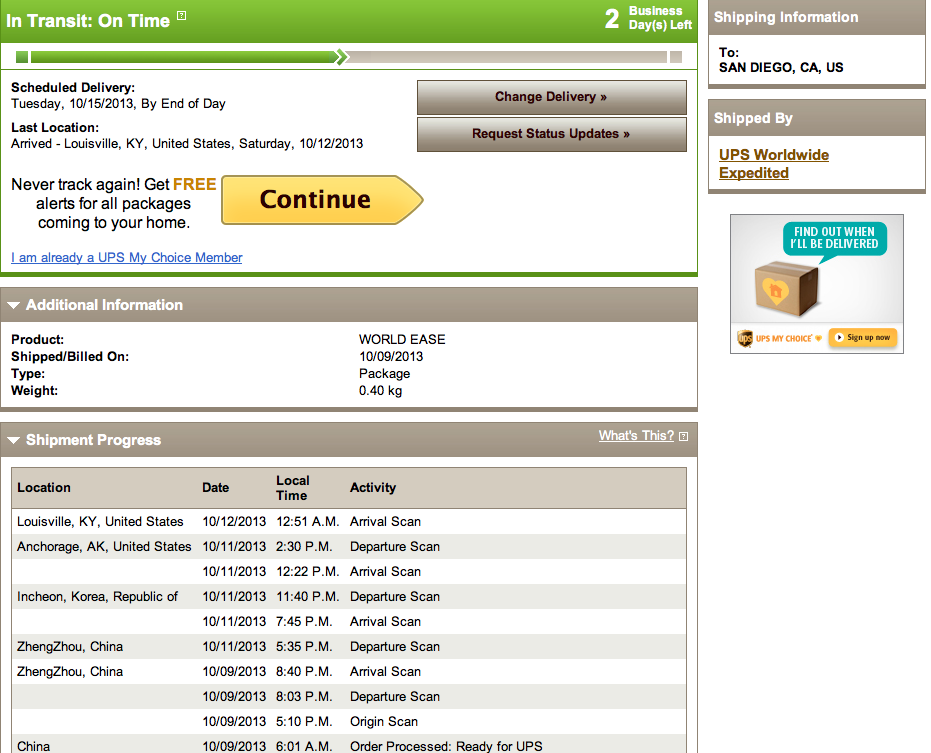Click Shipped/Billed On date 10/09/2013
The width and height of the screenshot is (931, 753).
391,356
